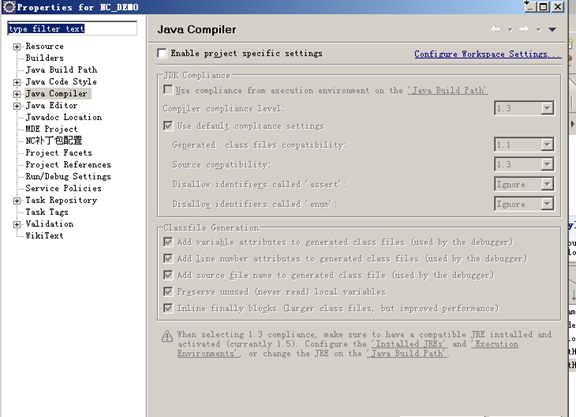Open the forward history dropdown arrow
The width and height of the screenshot is (576, 417).
[x=539, y=30]
